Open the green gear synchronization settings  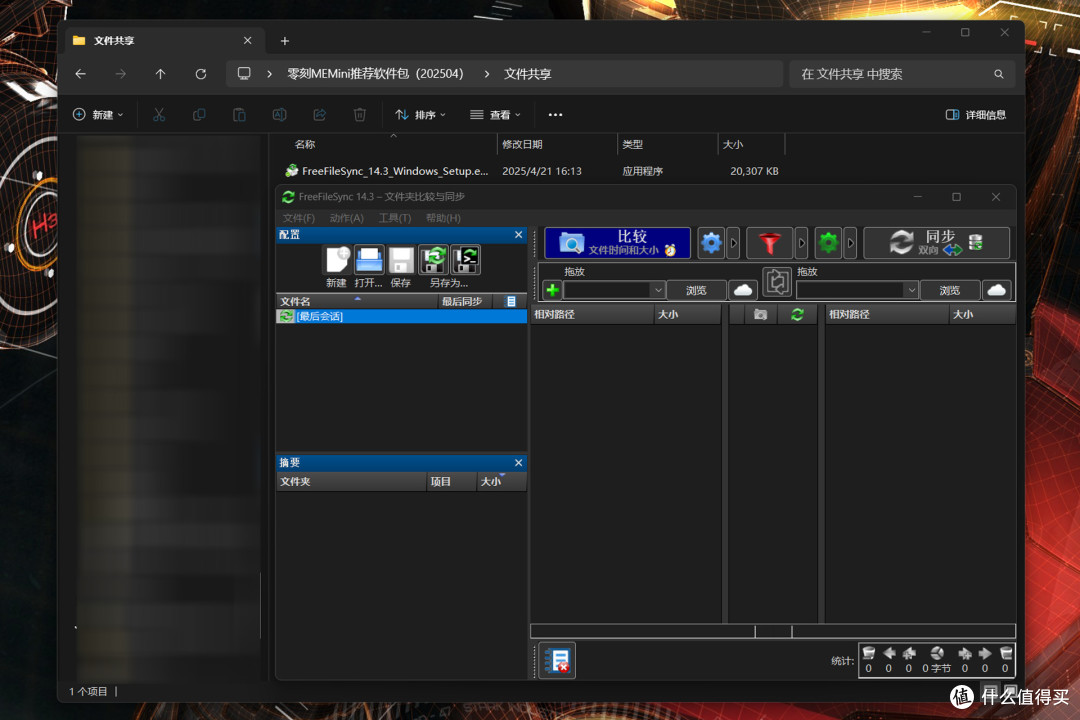click(x=828, y=243)
